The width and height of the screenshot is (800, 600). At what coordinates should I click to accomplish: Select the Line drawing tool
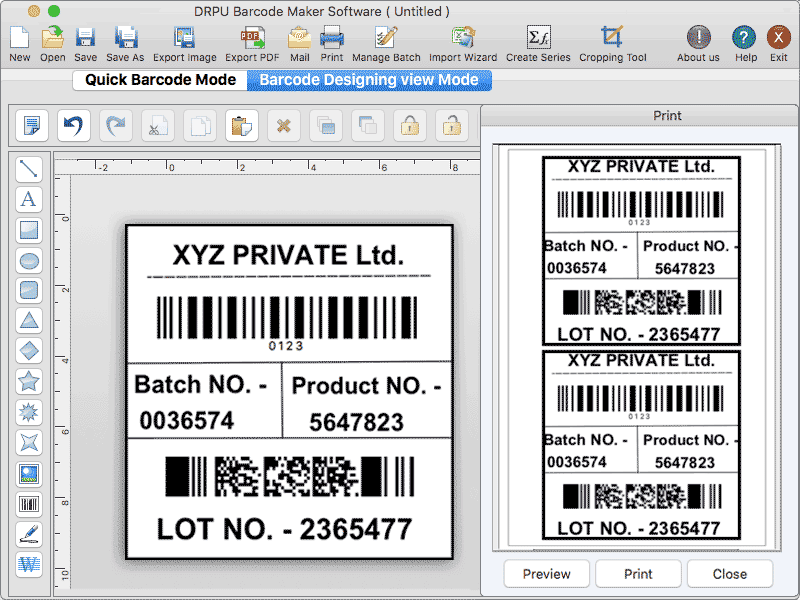click(x=29, y=169)
